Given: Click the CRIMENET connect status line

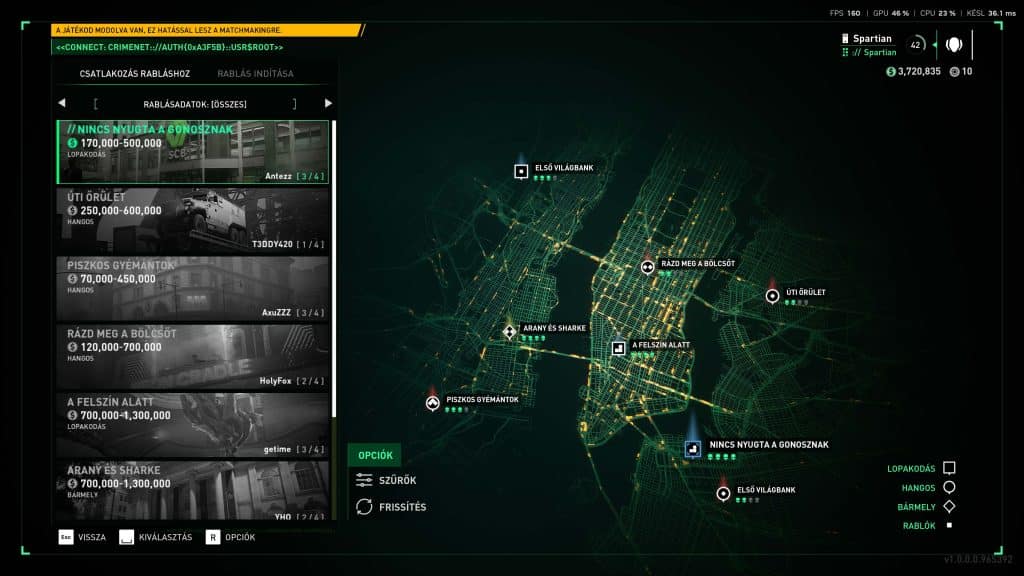Looking at the screenshot, I should click(x=170, y=47).
